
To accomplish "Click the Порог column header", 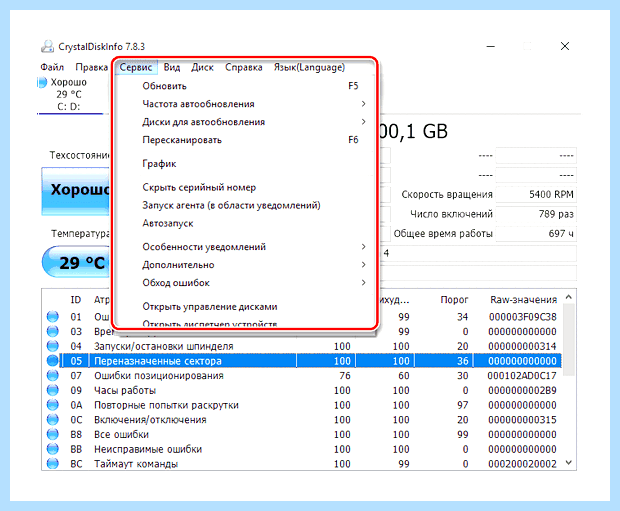I will point(454,300).
